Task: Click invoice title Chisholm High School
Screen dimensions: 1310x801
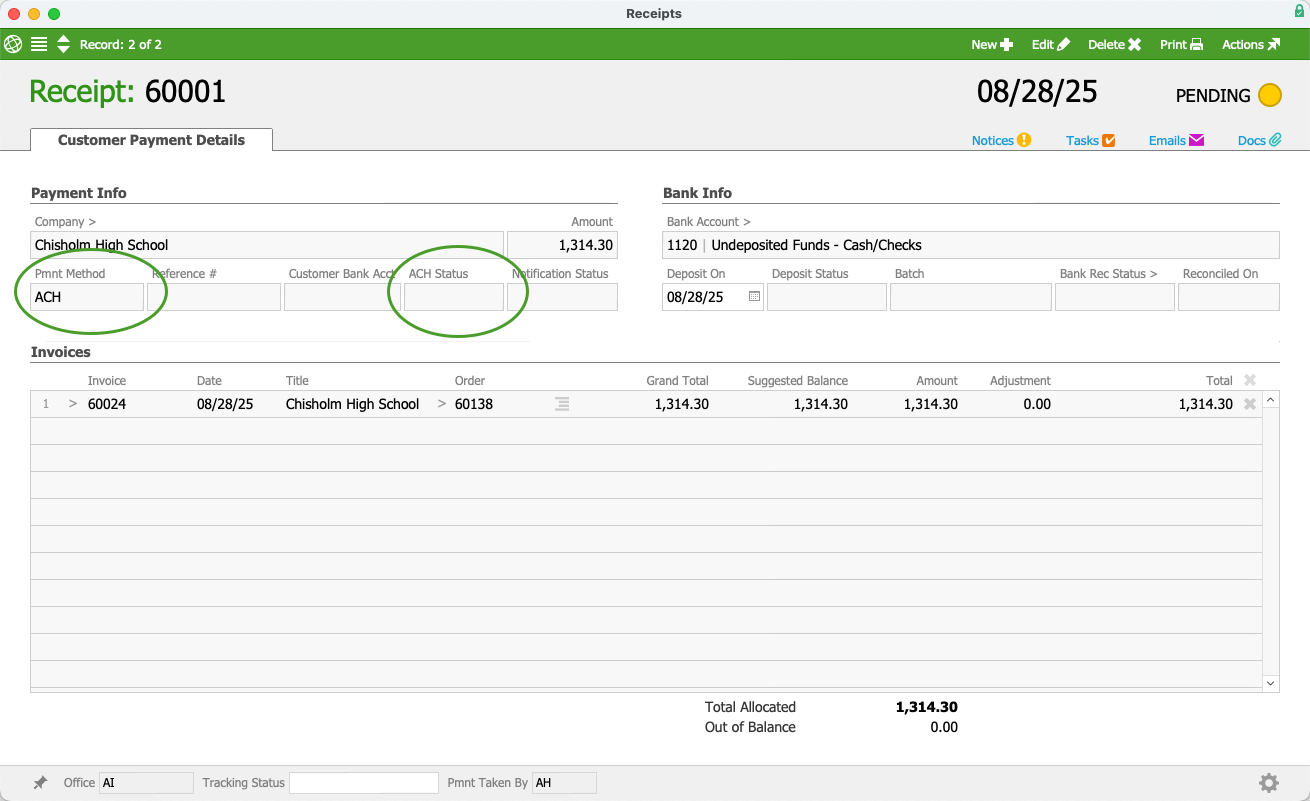Action: coord(352,404)
